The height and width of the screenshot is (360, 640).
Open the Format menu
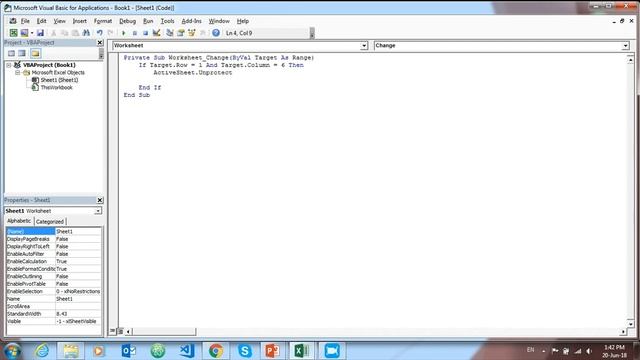(x=103, y=21)
